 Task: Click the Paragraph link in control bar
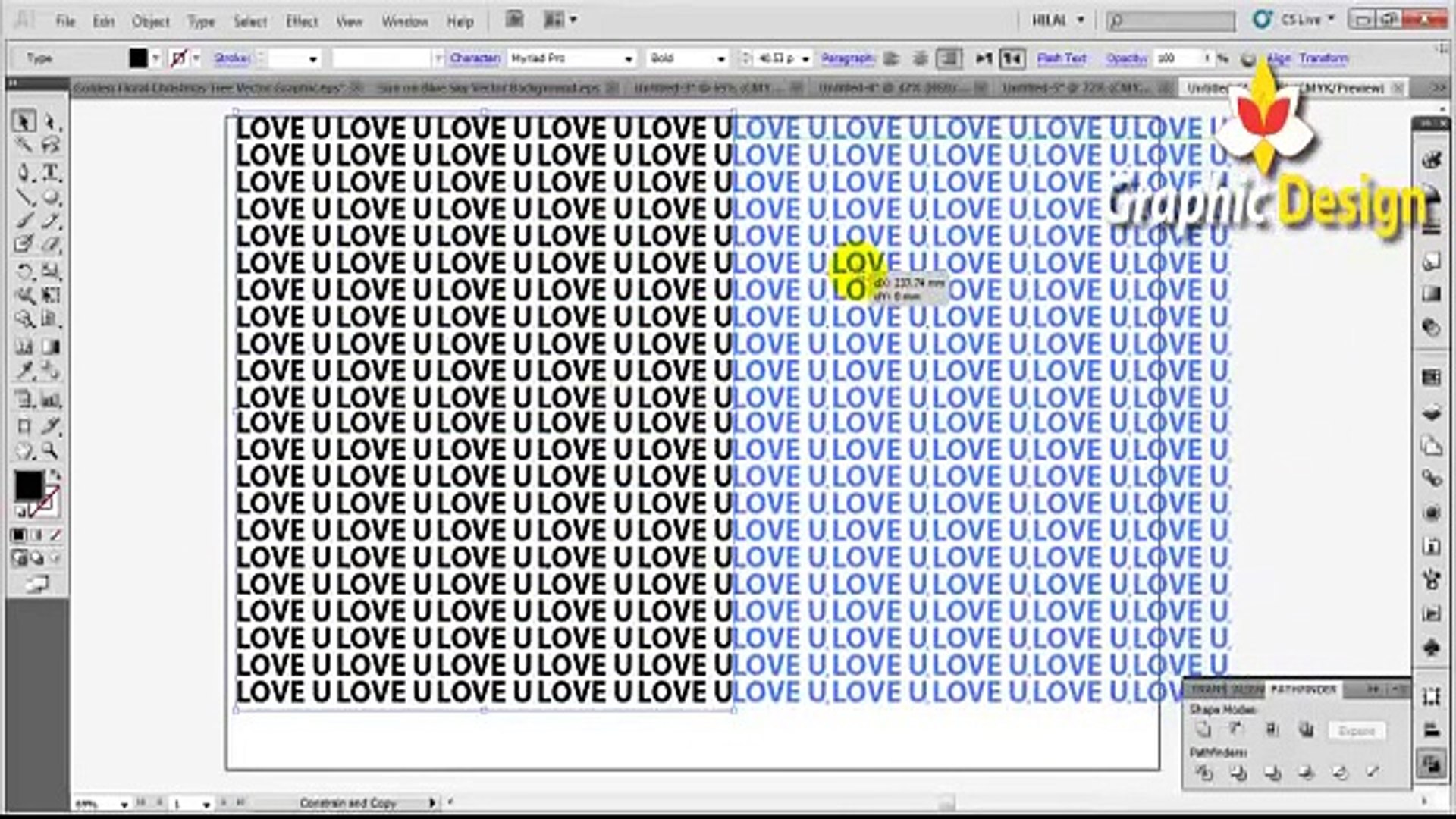point(848,58)
